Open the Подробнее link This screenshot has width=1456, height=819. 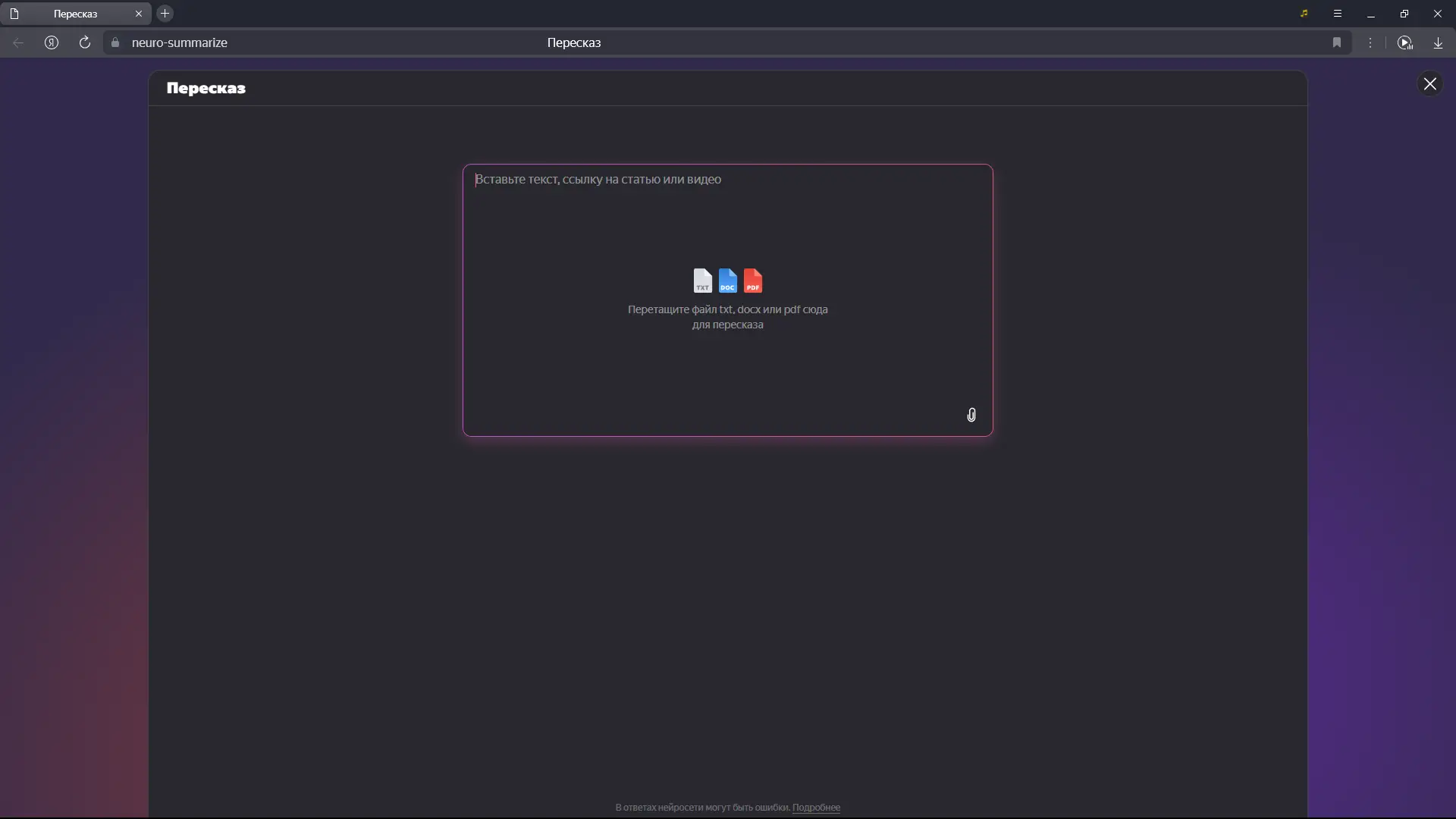tap(816, 808)
